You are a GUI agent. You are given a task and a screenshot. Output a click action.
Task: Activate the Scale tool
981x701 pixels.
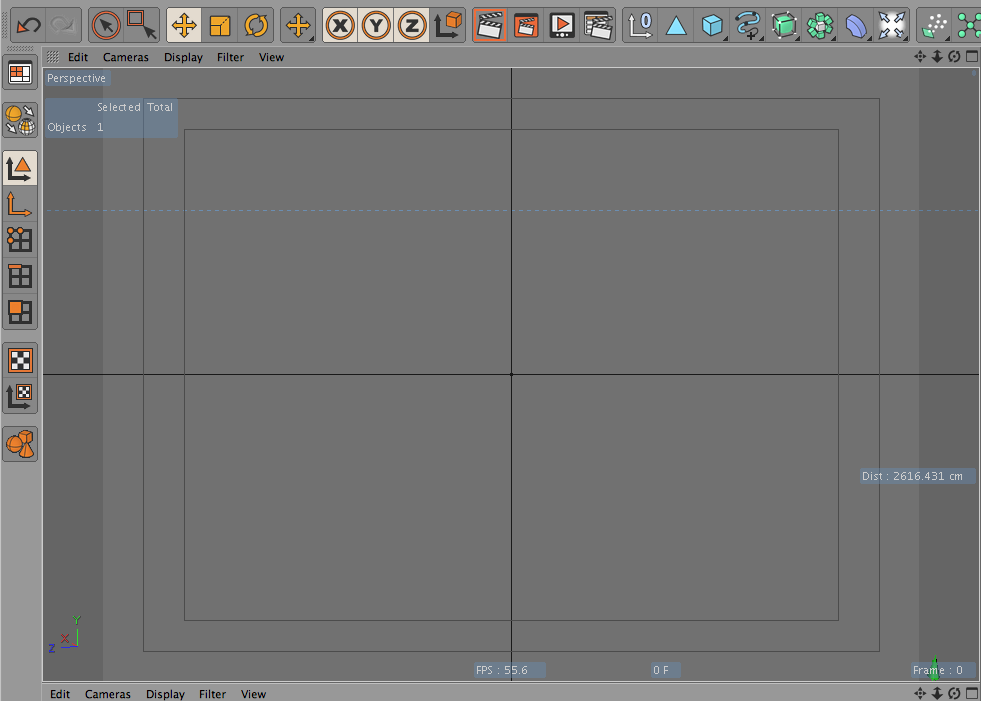[220, 25]
